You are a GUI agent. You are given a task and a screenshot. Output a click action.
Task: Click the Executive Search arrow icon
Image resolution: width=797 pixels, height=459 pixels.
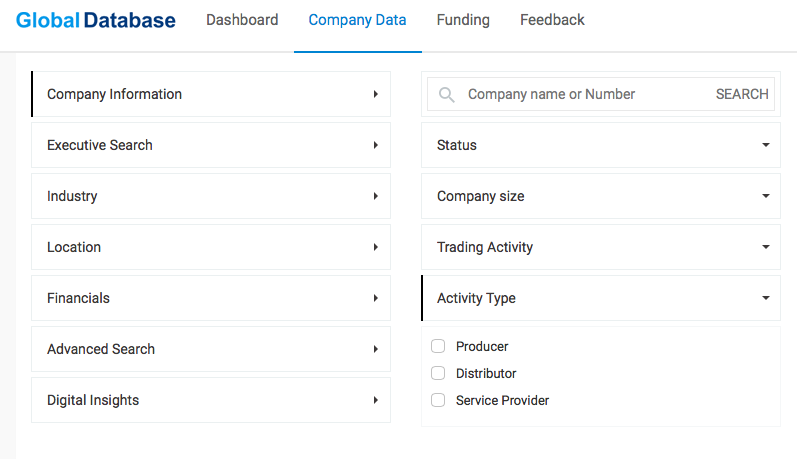(x=375, y=145)
